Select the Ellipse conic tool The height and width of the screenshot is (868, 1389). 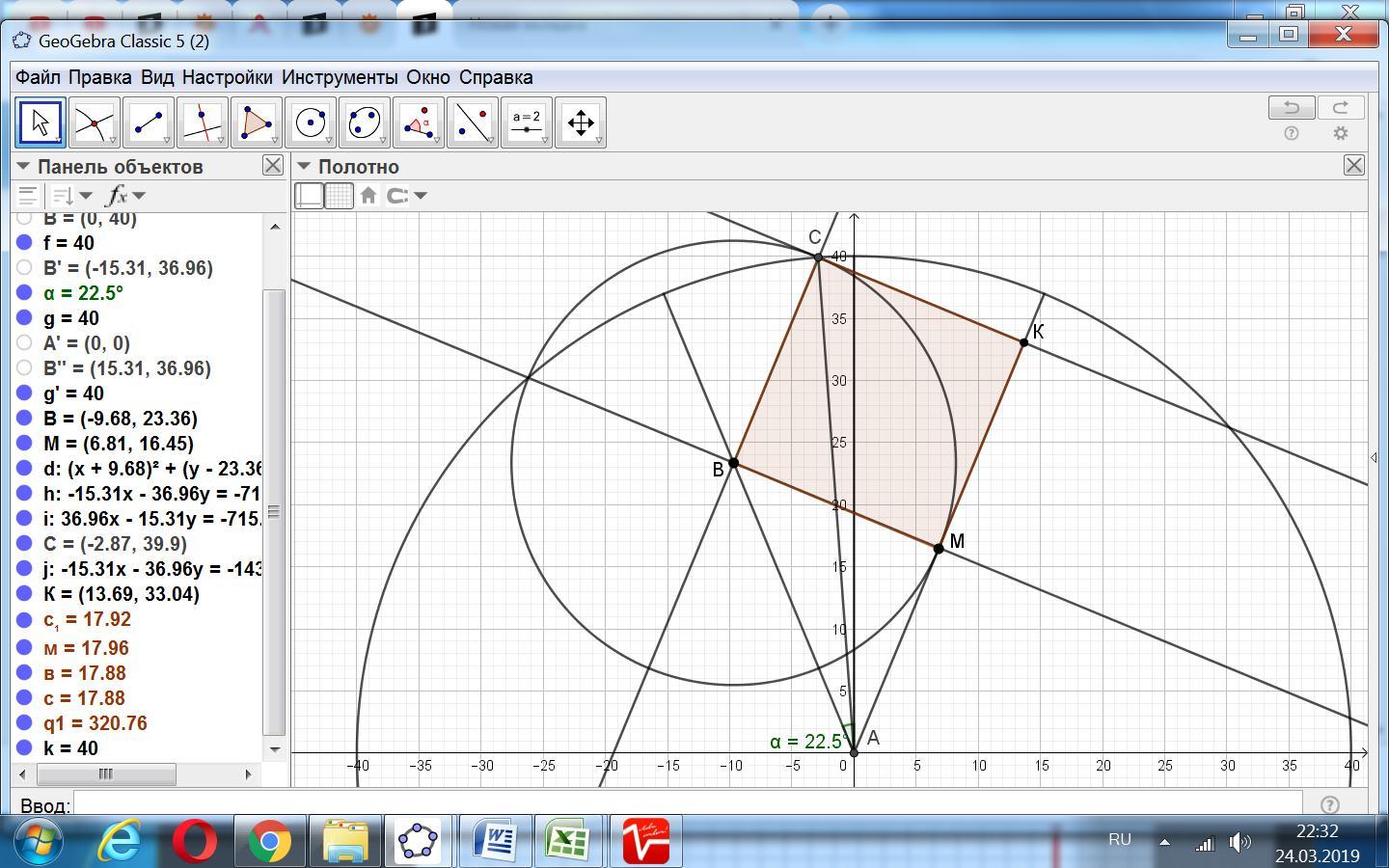click(365, 122)
